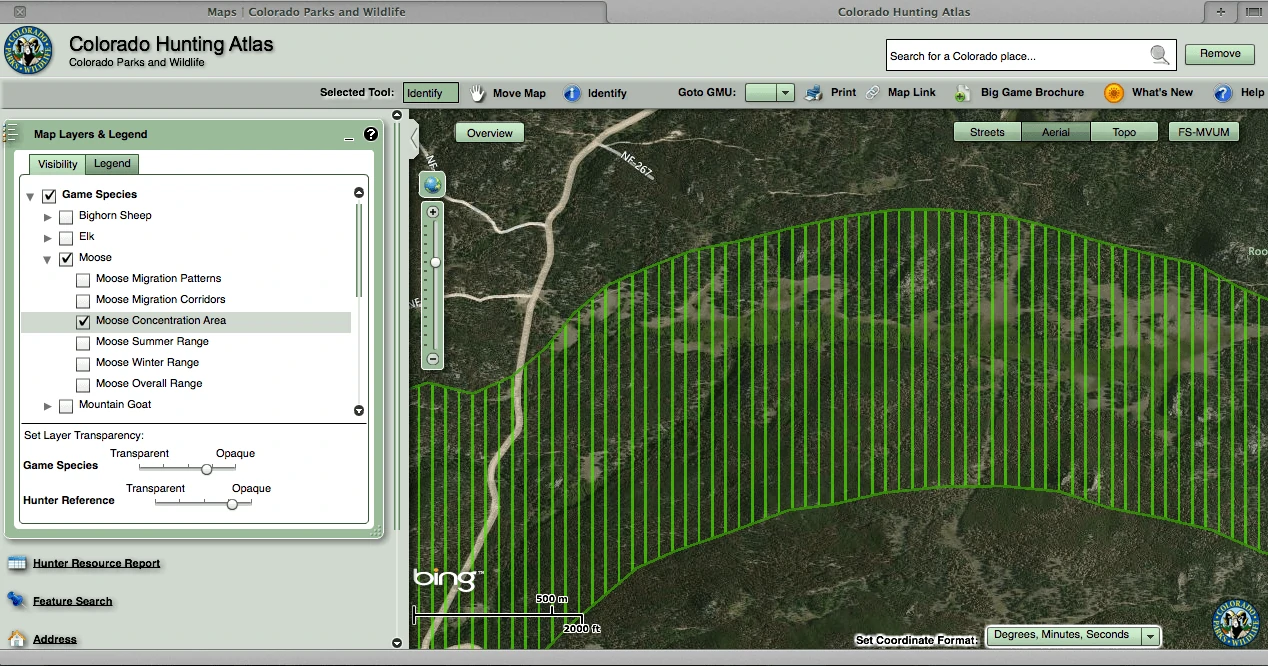Check the Mountain Goat checkbox
1268x666 pixels.
click(x=66, y=406)
